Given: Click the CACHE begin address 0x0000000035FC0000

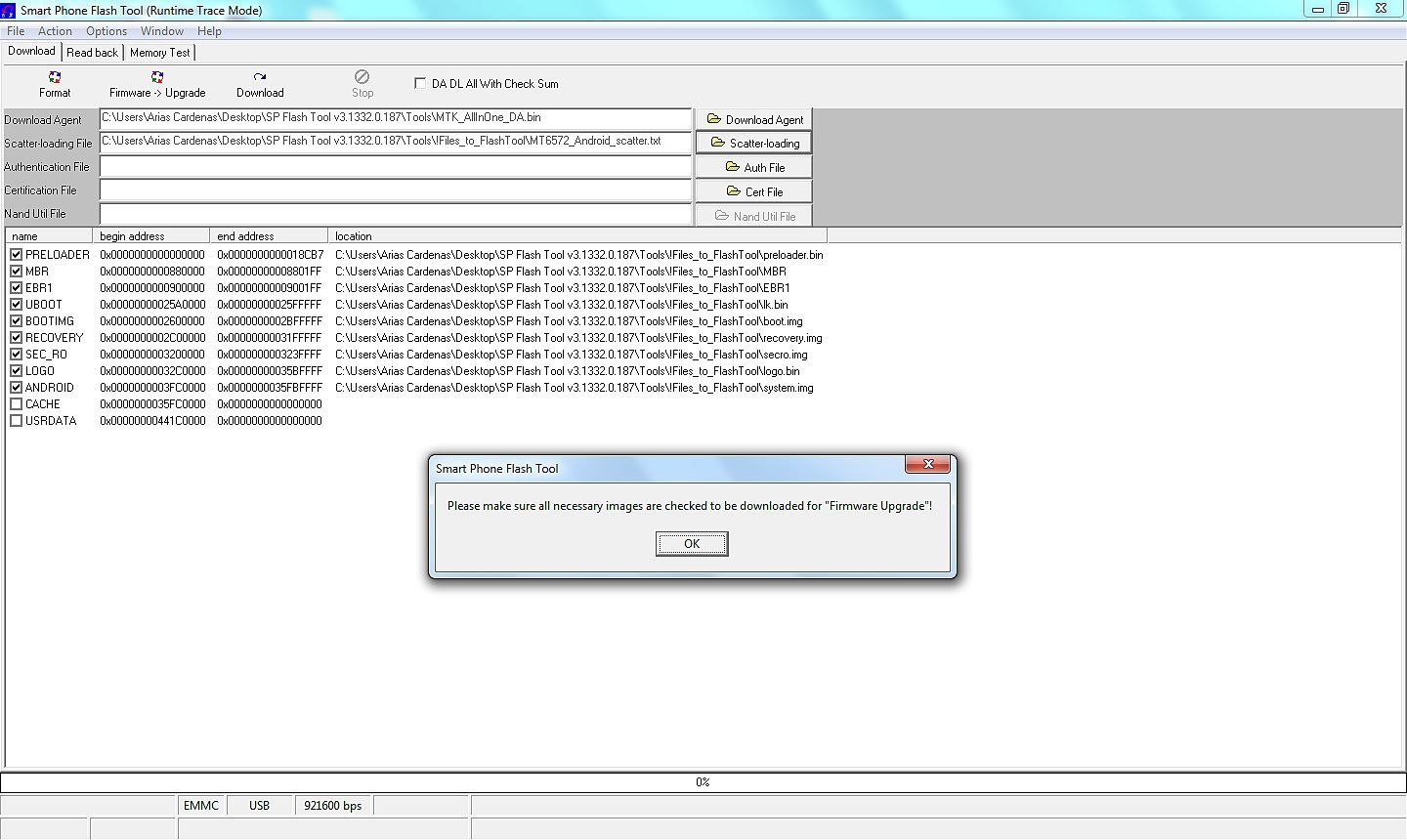Looking at the screenshot, I should click(152, 404).
